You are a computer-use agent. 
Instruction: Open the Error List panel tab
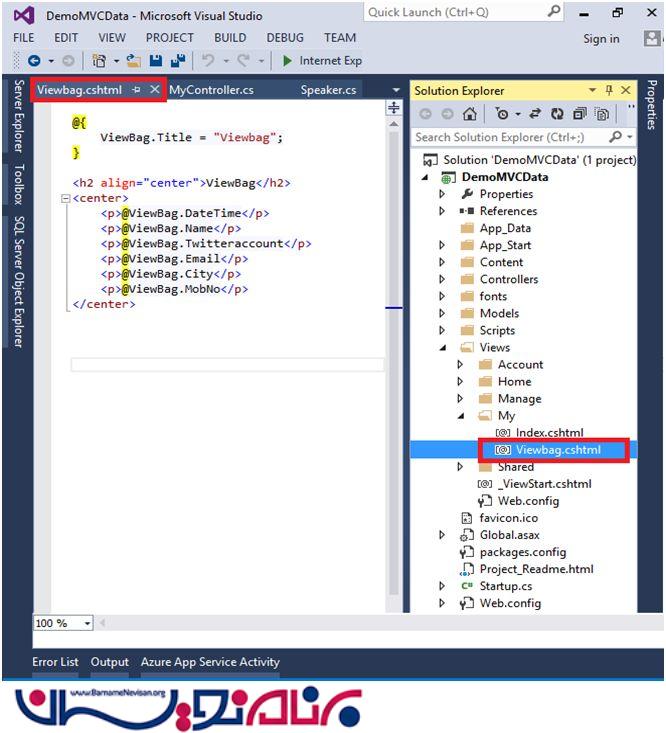click(x=55, y=662)
